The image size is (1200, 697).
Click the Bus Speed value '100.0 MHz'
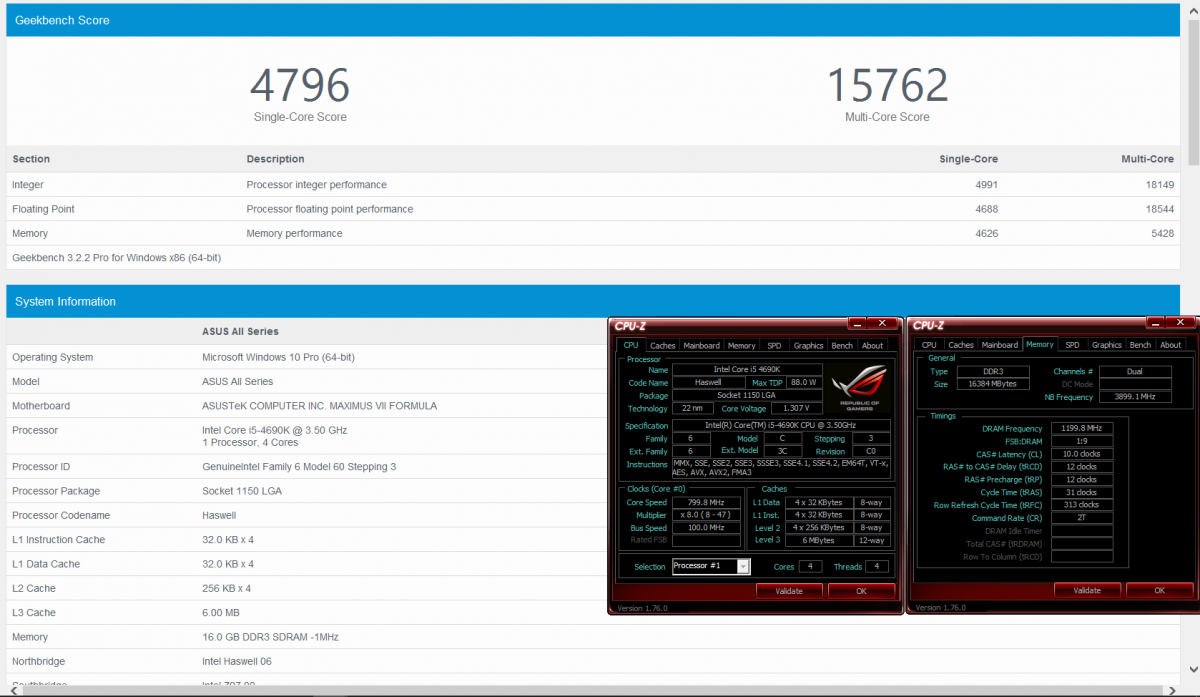pos(706,528)
